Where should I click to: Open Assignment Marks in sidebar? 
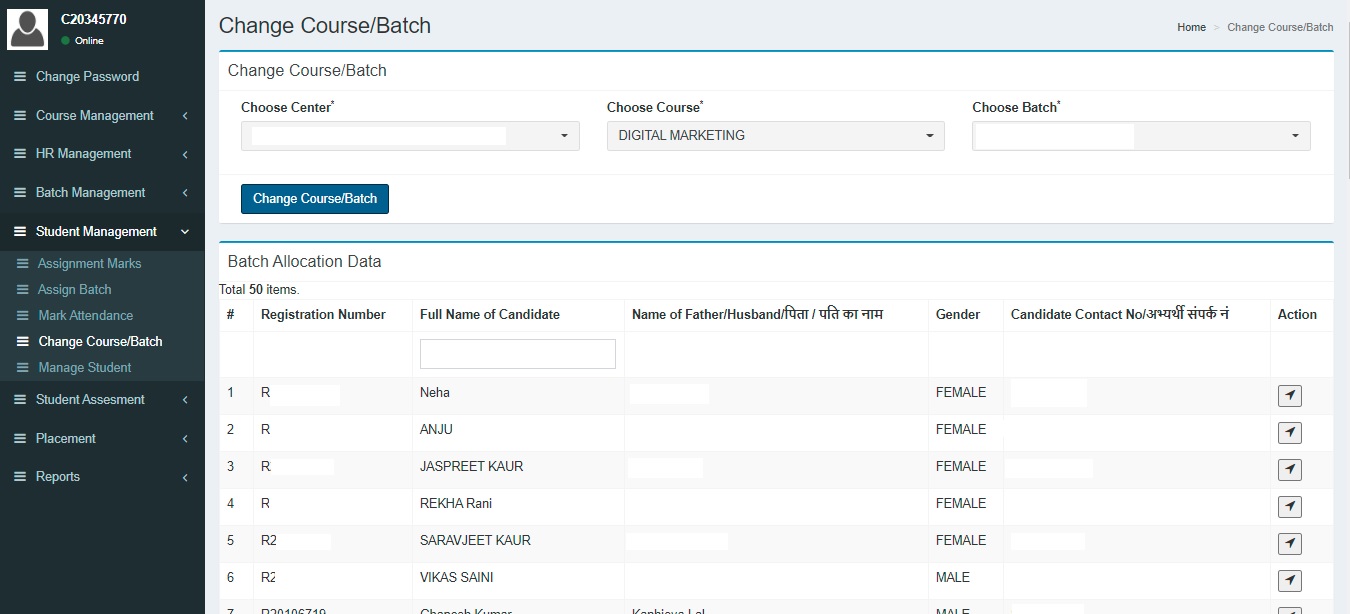point(89,264)
